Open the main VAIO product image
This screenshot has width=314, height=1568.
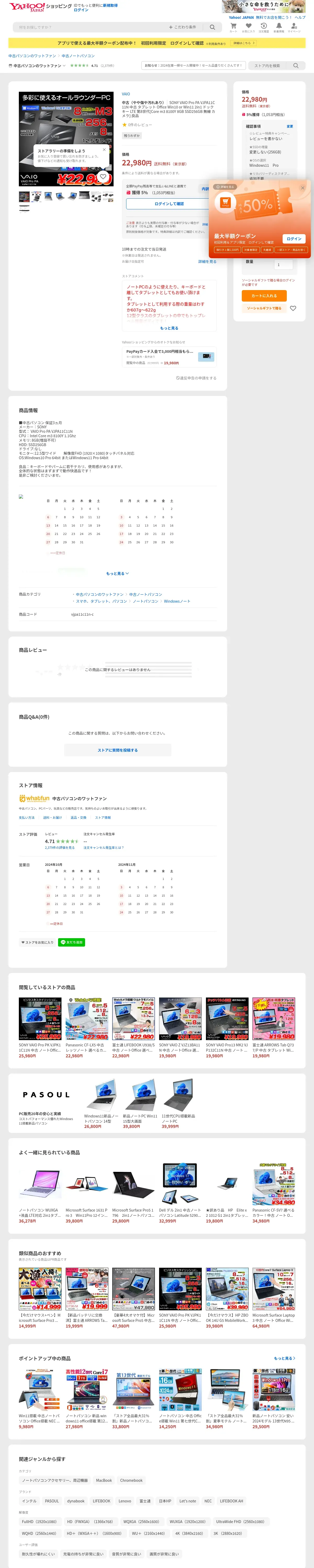click(66, 139)
